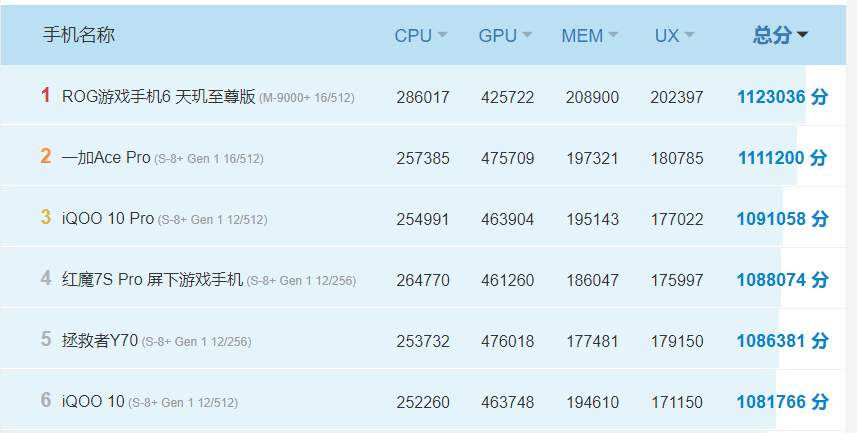Click the 手机名称 column header
Viewport: 857px width, 433px height.
79,35
